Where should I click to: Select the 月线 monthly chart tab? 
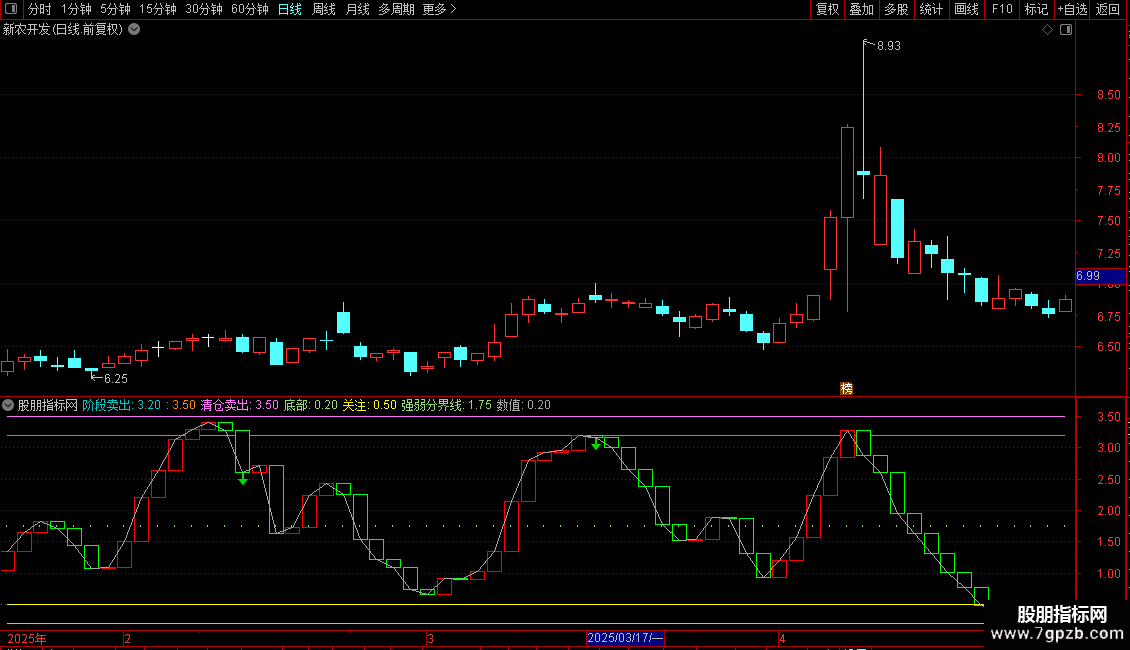pos(357,9)
